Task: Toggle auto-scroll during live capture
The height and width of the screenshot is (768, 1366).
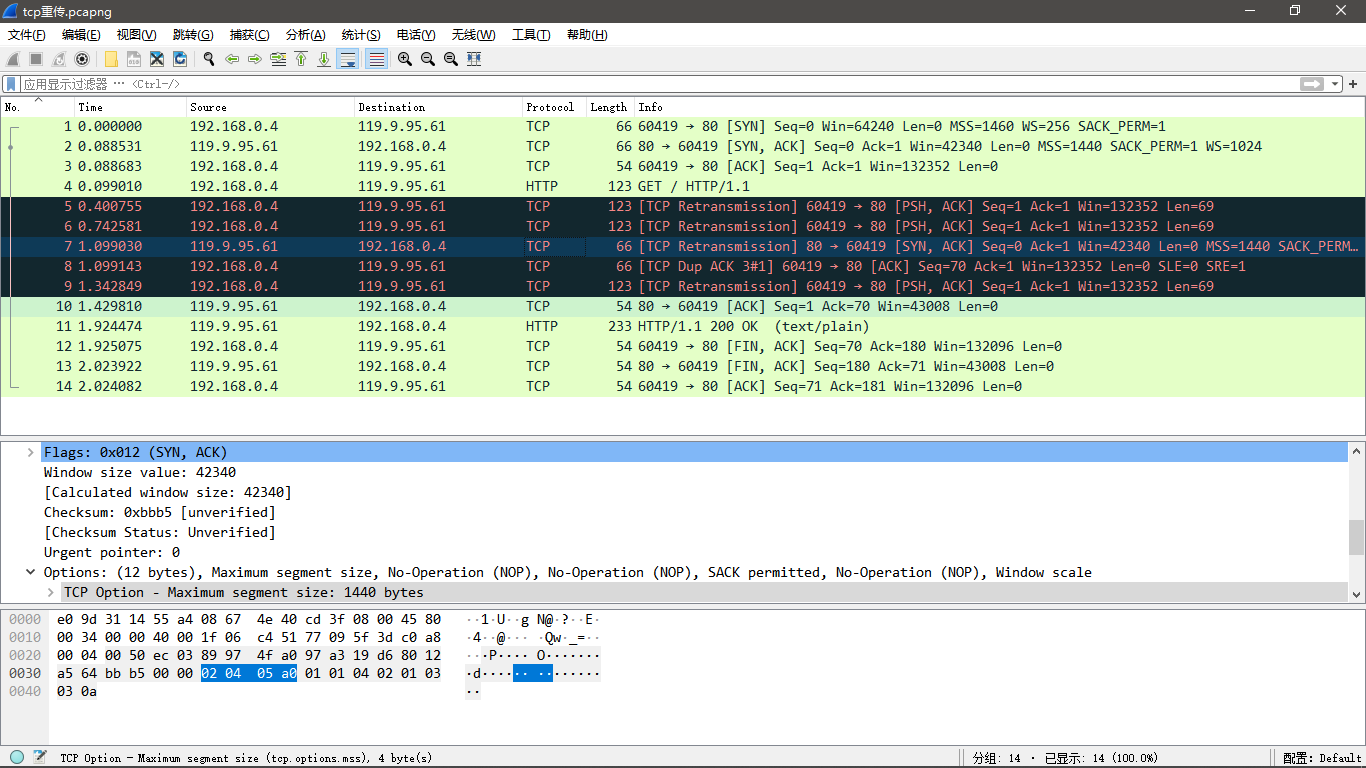Action: point(348,59)
